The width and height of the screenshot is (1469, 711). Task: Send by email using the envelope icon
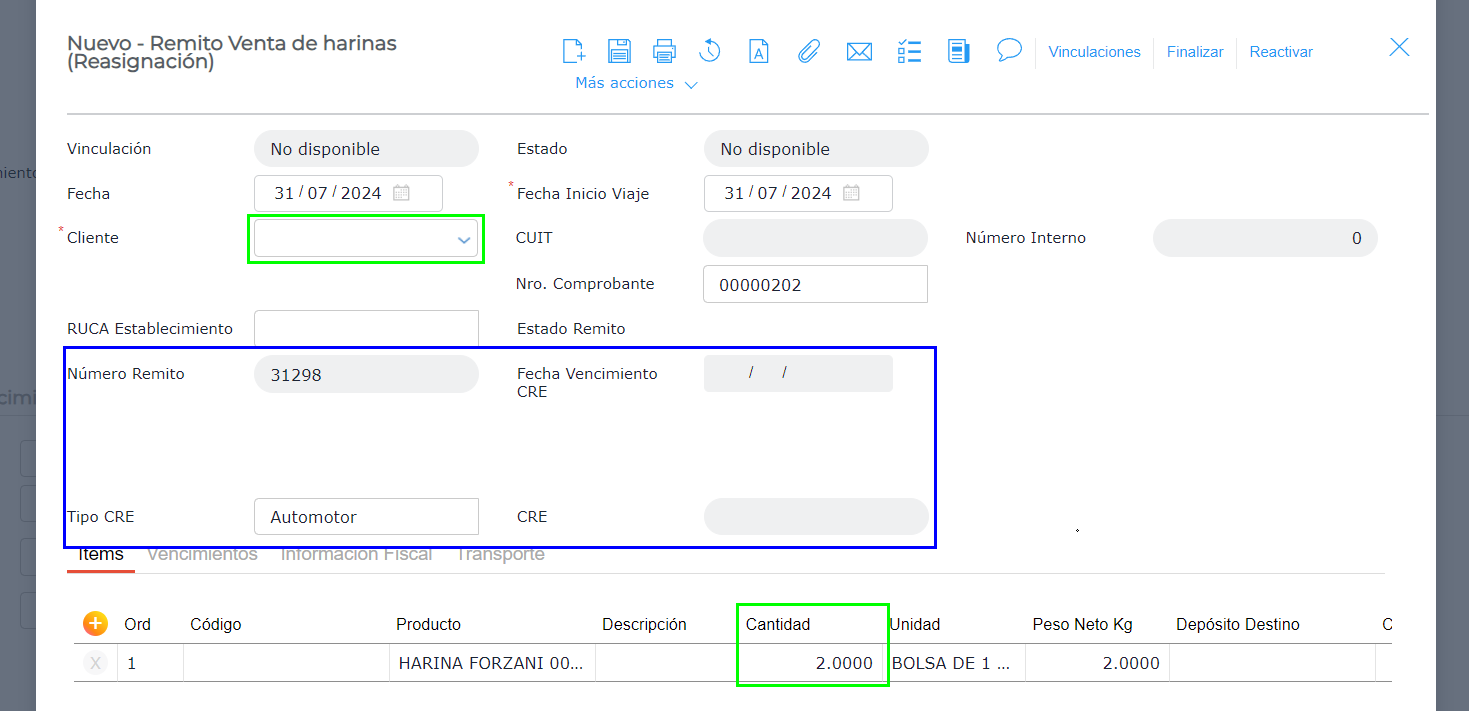pos(859,51)
